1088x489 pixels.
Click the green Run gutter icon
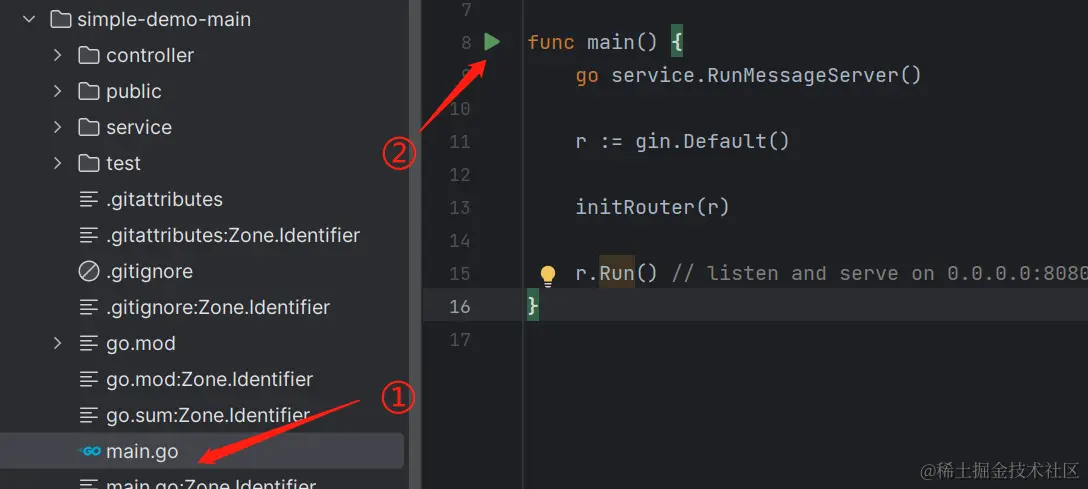click(x=491, y=42)
